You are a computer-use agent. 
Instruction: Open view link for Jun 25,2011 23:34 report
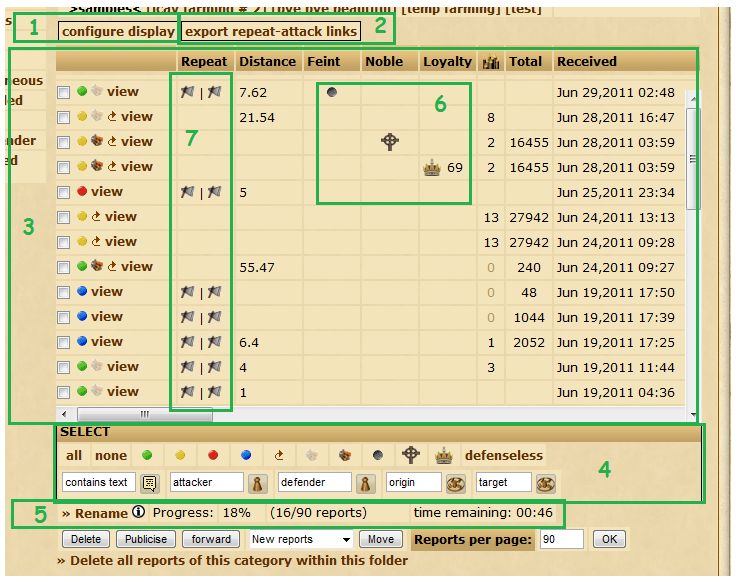point(107,191)
